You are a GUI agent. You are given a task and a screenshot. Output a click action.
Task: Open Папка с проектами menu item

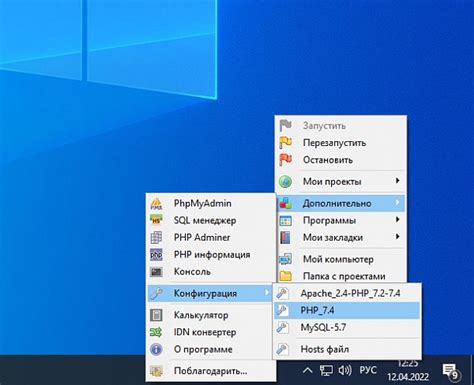tap(341, 276)
